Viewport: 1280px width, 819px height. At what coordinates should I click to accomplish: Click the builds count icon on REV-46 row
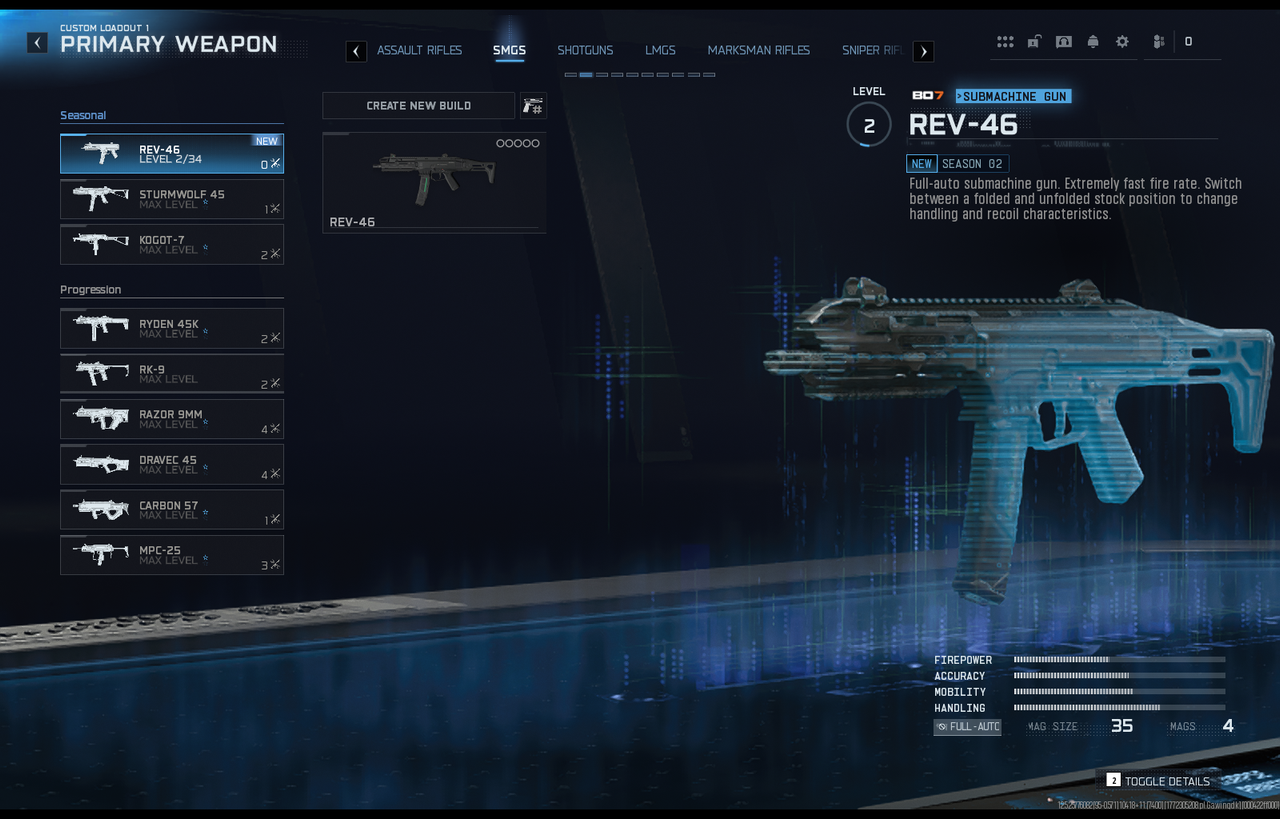tap(275, 164)
